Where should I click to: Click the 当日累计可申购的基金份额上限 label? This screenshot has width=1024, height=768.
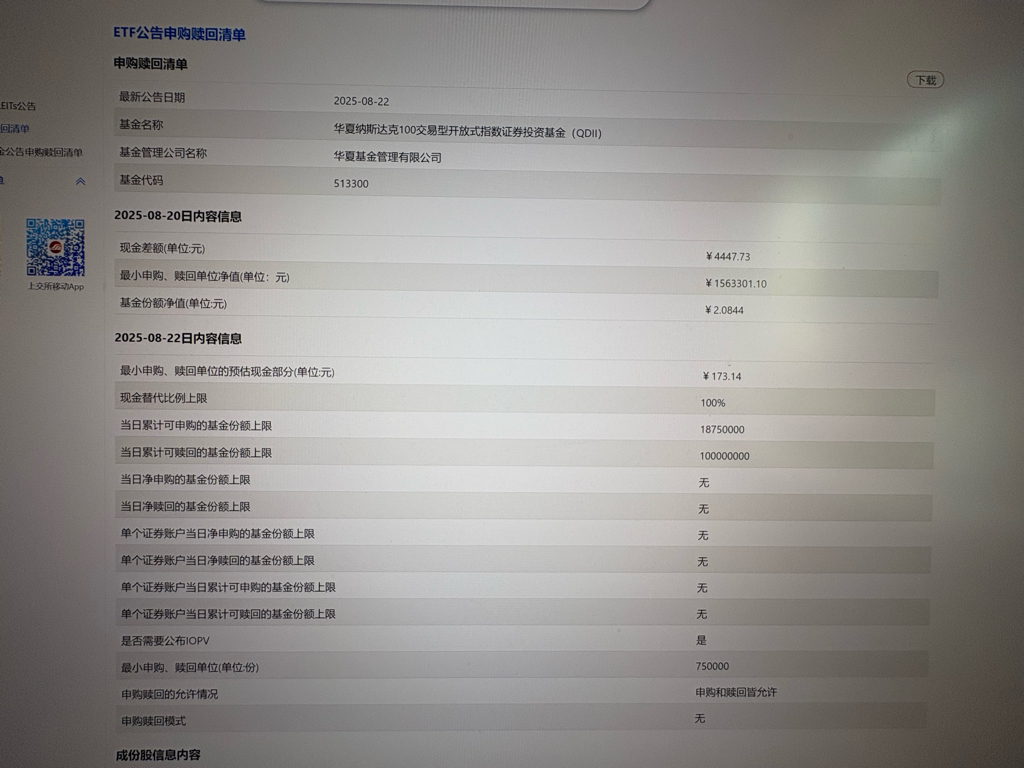pyautogui.click(x=196, y=425)
